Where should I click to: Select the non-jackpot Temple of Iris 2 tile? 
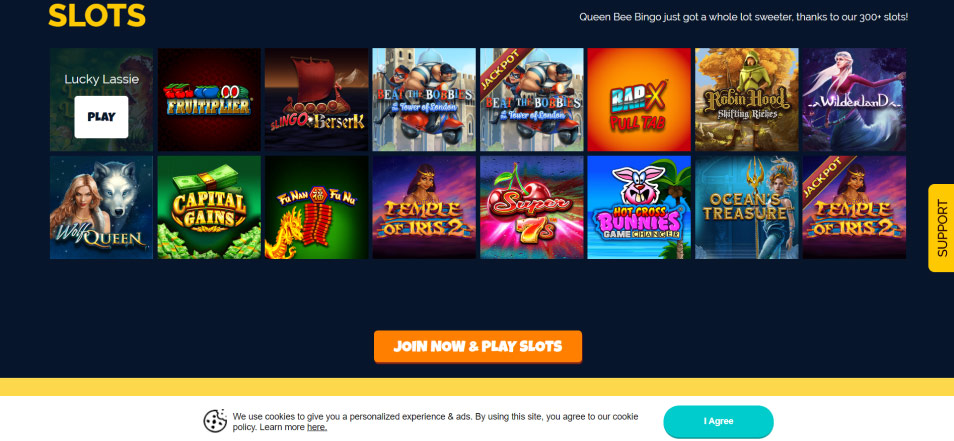coord(424,207)
